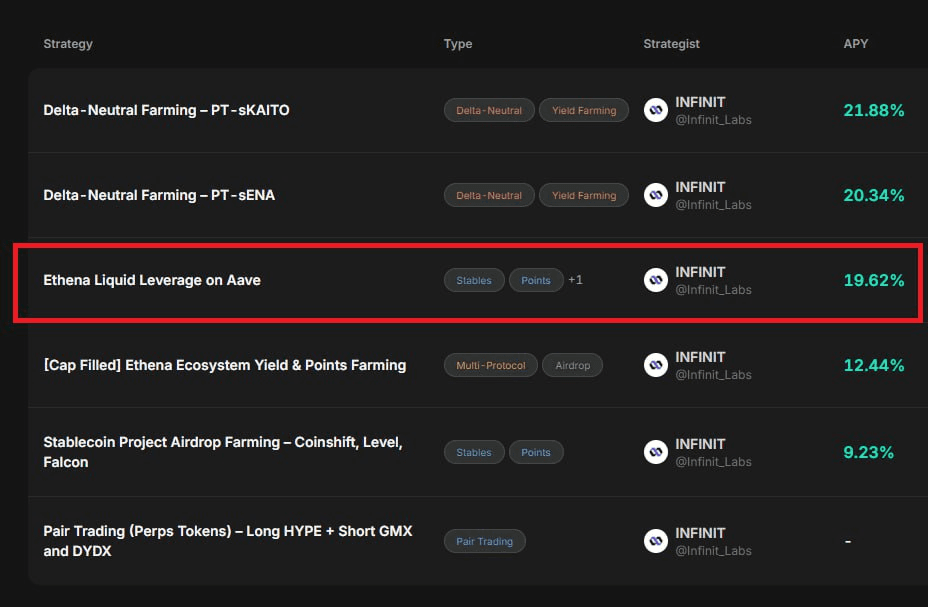Viewport: 928px width, 607px height.
Task: Open Ethena Liquid Leverage on Aave strategy
Action: pyautogui.click(x=152, y=281)
